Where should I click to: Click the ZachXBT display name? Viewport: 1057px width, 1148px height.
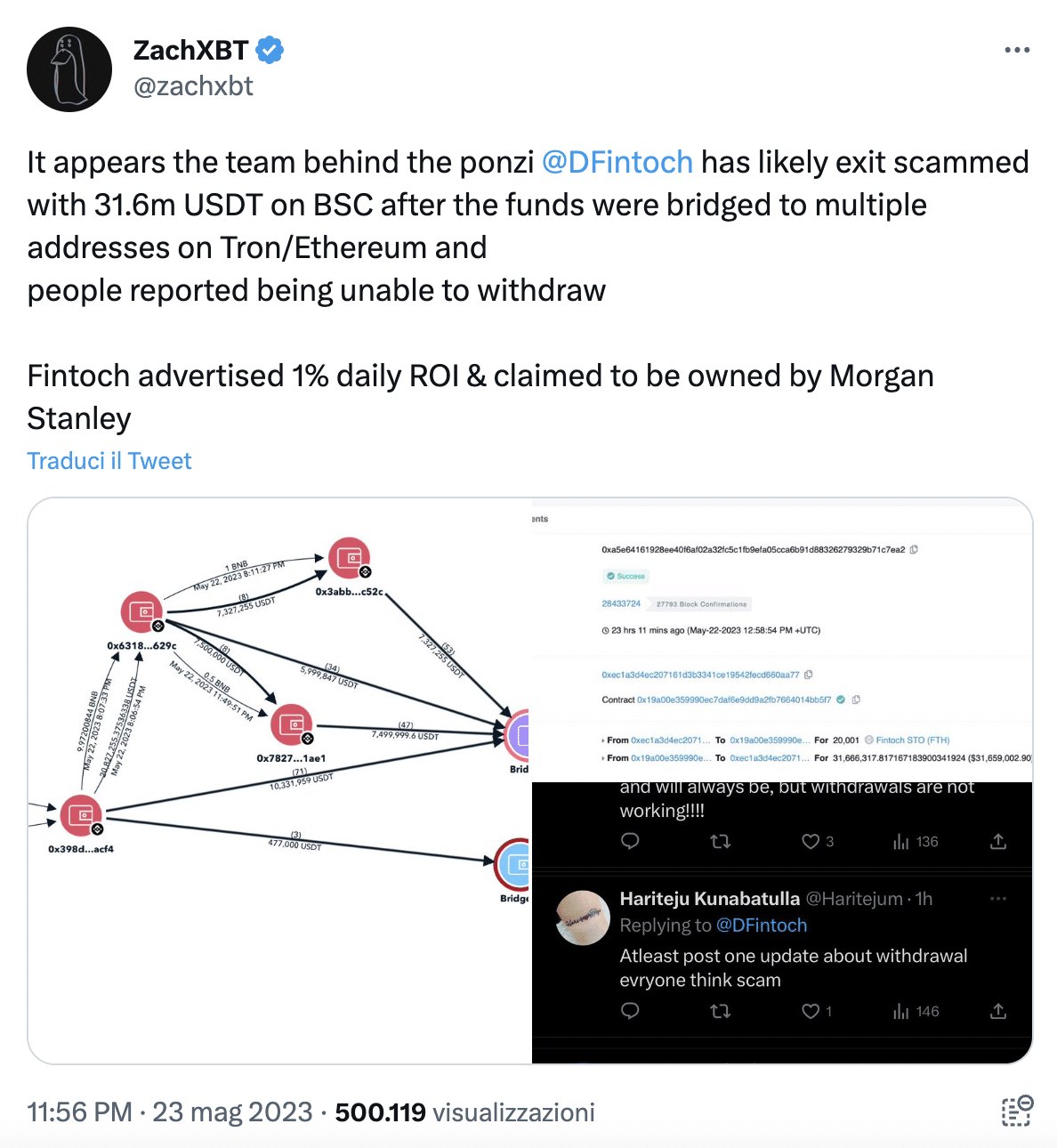point(191,50)
